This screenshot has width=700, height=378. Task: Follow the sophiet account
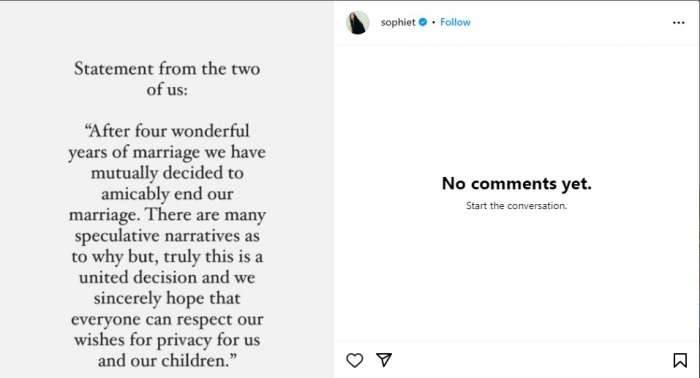click(x=455, y=22)
